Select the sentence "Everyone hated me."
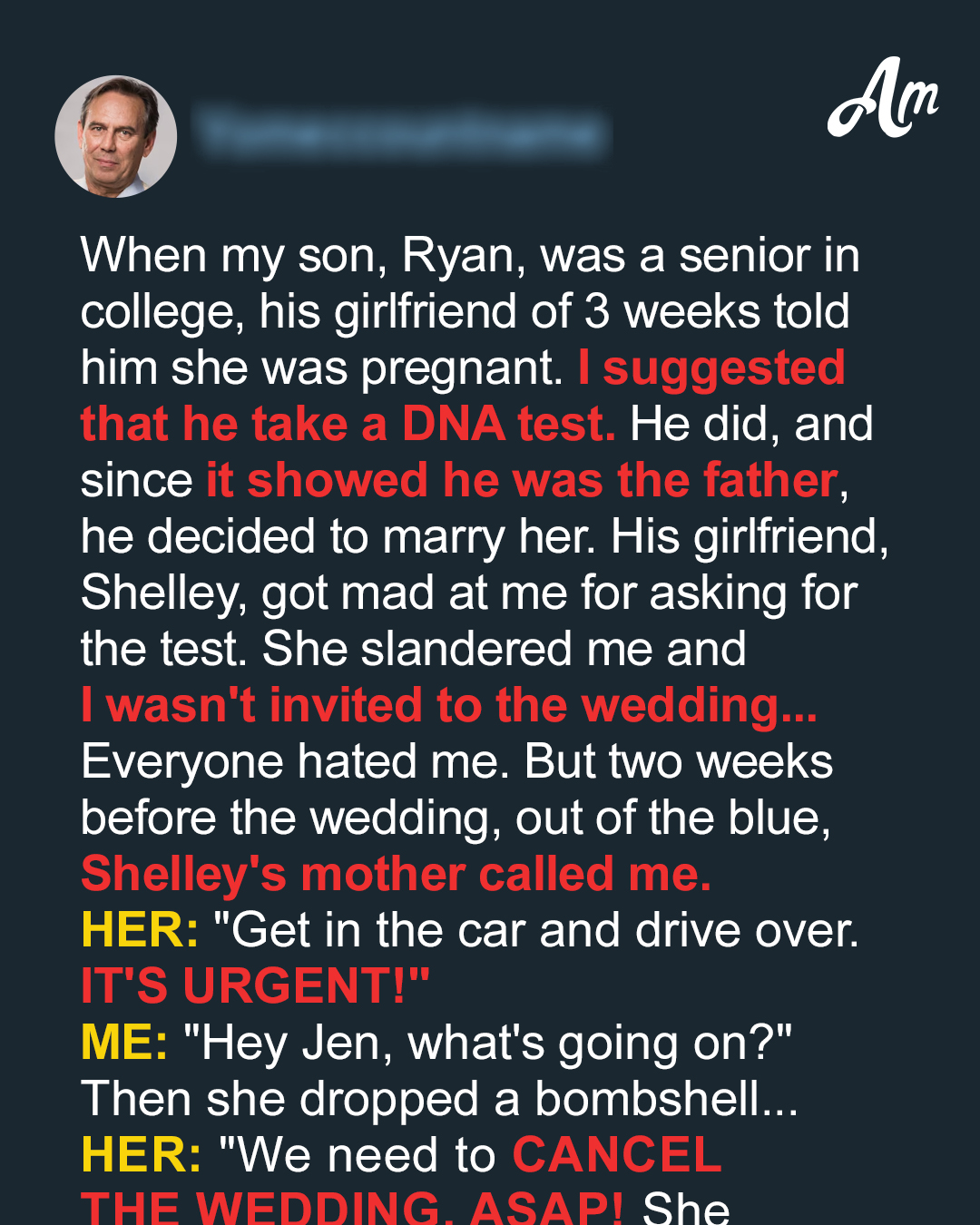 pos(295,761)
